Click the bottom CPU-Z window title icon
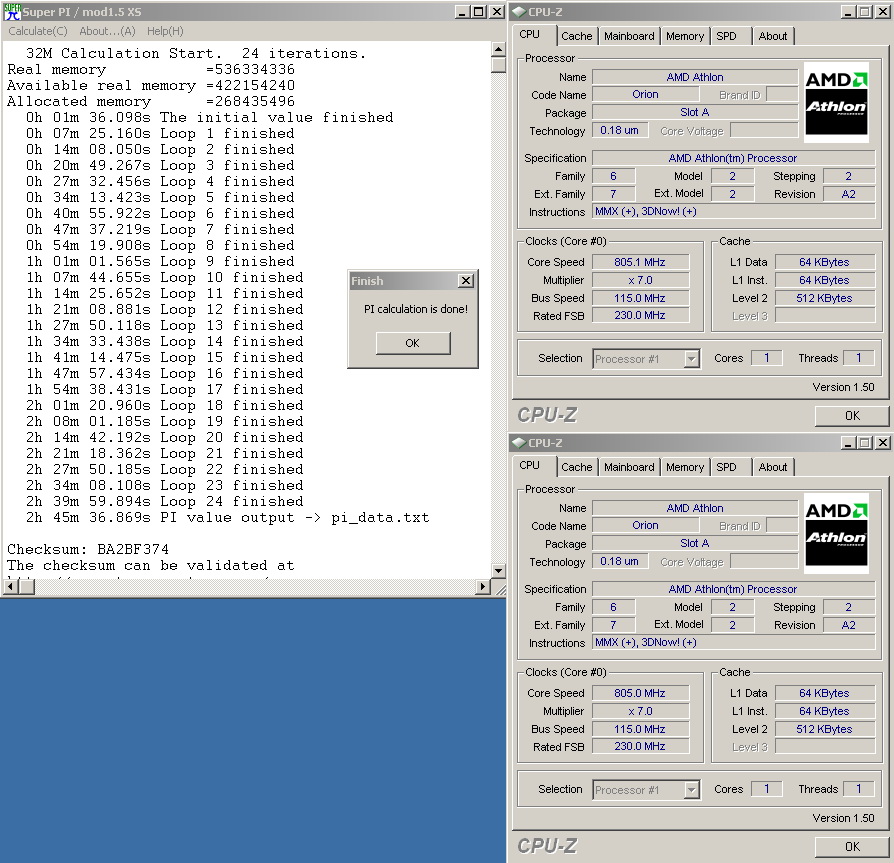Image resolution: width=894 pixels, height=863 pixels. coord(519,442)
